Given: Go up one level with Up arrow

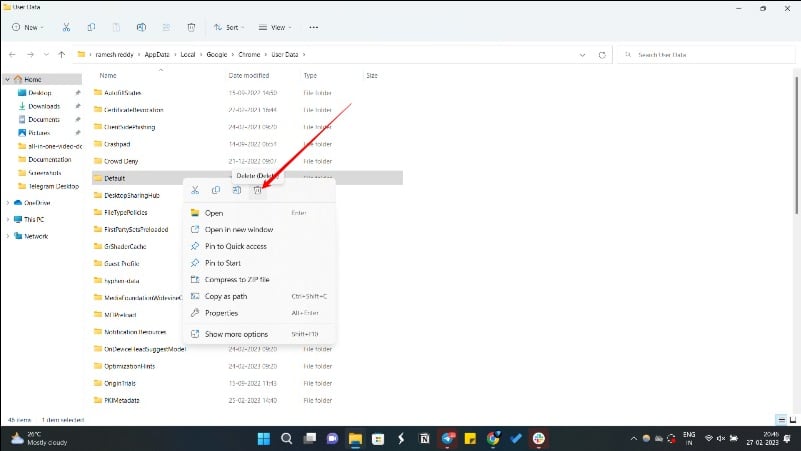Looking at the screenshot, I should tap(62, 55).
